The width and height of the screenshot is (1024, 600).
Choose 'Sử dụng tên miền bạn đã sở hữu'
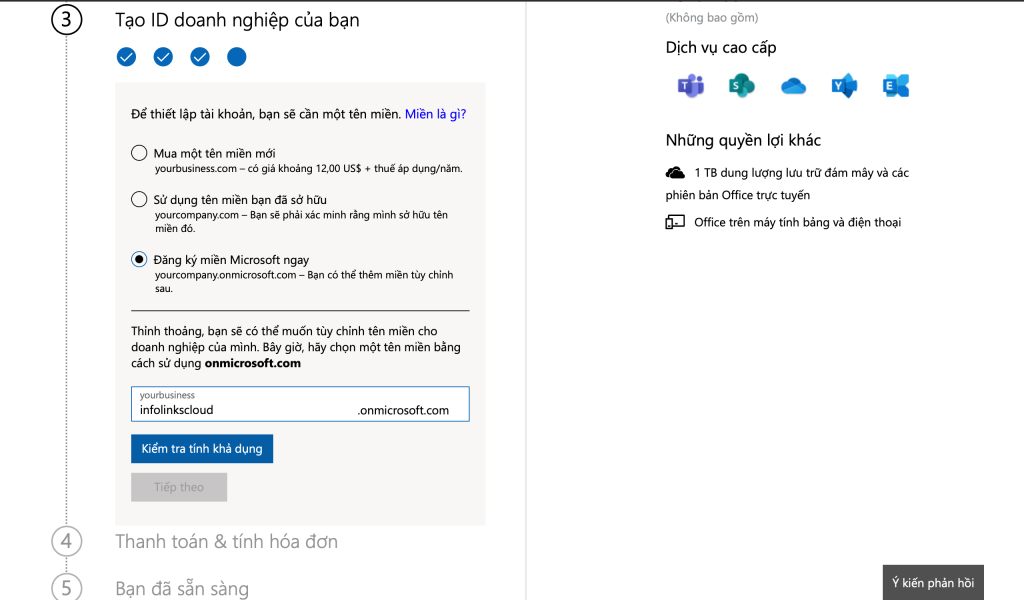(139, 199)
